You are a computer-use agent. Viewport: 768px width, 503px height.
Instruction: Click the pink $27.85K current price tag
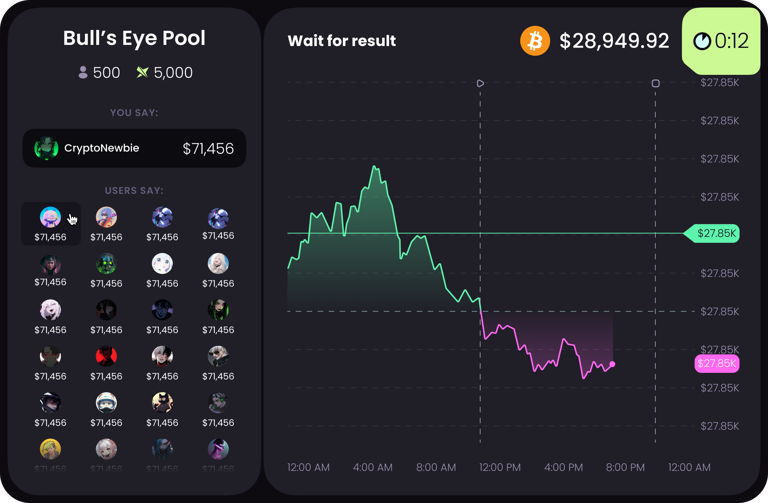click(x=717, y=363)
